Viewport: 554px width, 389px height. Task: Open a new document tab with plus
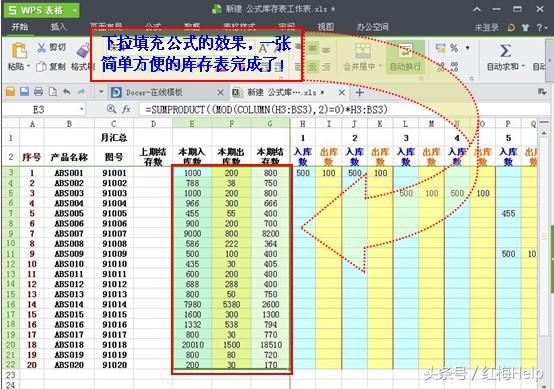pos(359,93)
